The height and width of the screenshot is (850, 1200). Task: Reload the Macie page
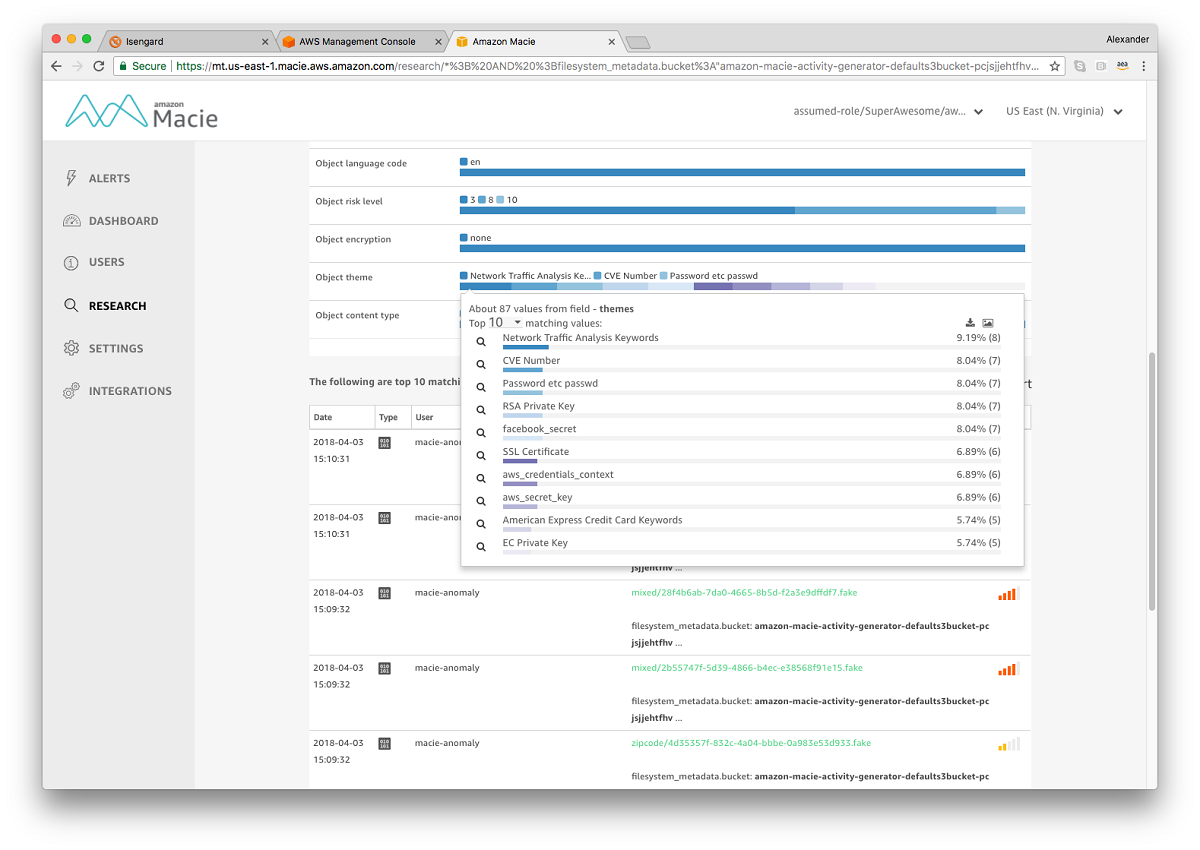(x=98, y=66)
